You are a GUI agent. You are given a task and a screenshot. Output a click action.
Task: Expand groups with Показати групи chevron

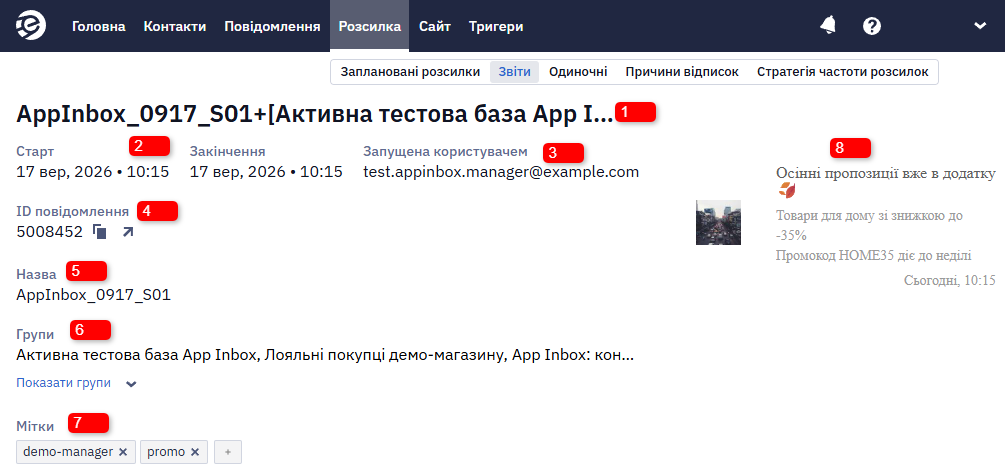[x=131, y=384]
